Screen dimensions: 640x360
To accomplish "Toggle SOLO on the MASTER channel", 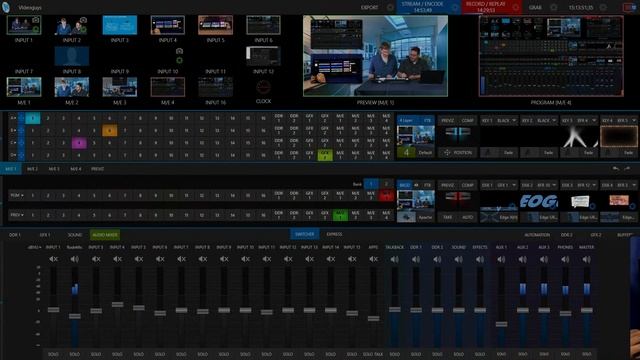I will 586,354.
